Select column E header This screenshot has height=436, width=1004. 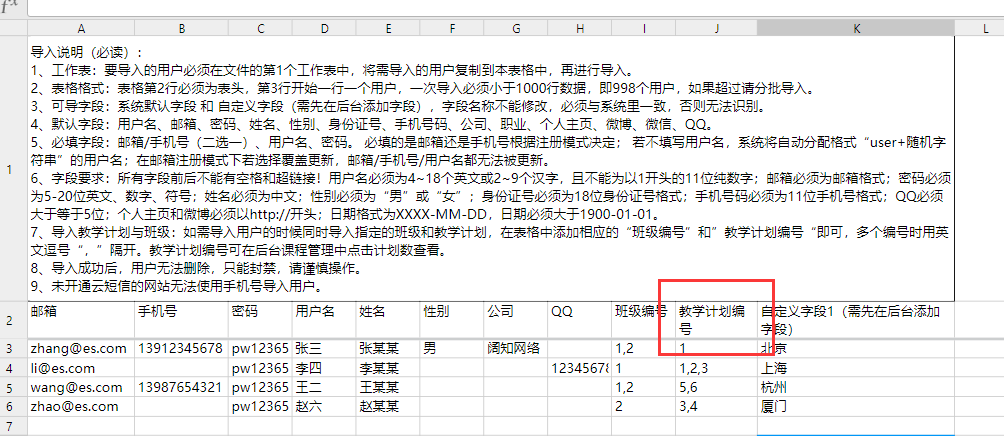click(x=387, y=29)
